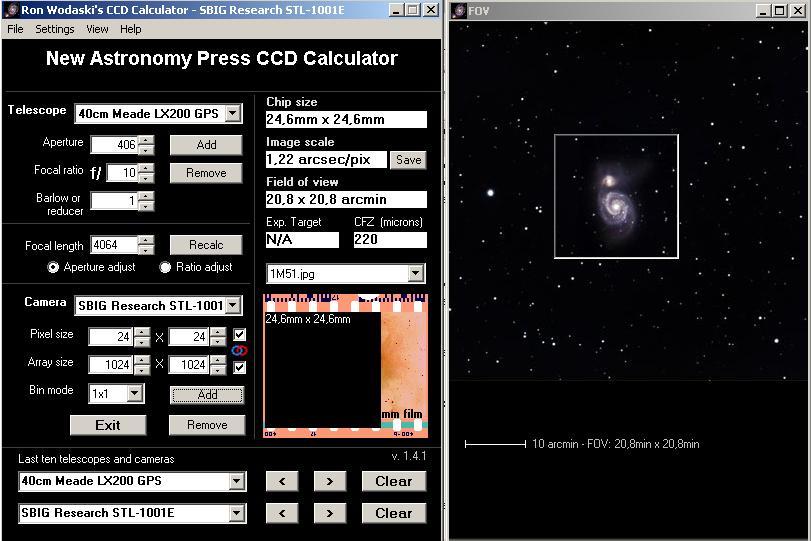Image resolution: width=811 pixels, height=541 pixels.
Task: Select the Ratio adjust radio button
Action: [x=166, y=267]
